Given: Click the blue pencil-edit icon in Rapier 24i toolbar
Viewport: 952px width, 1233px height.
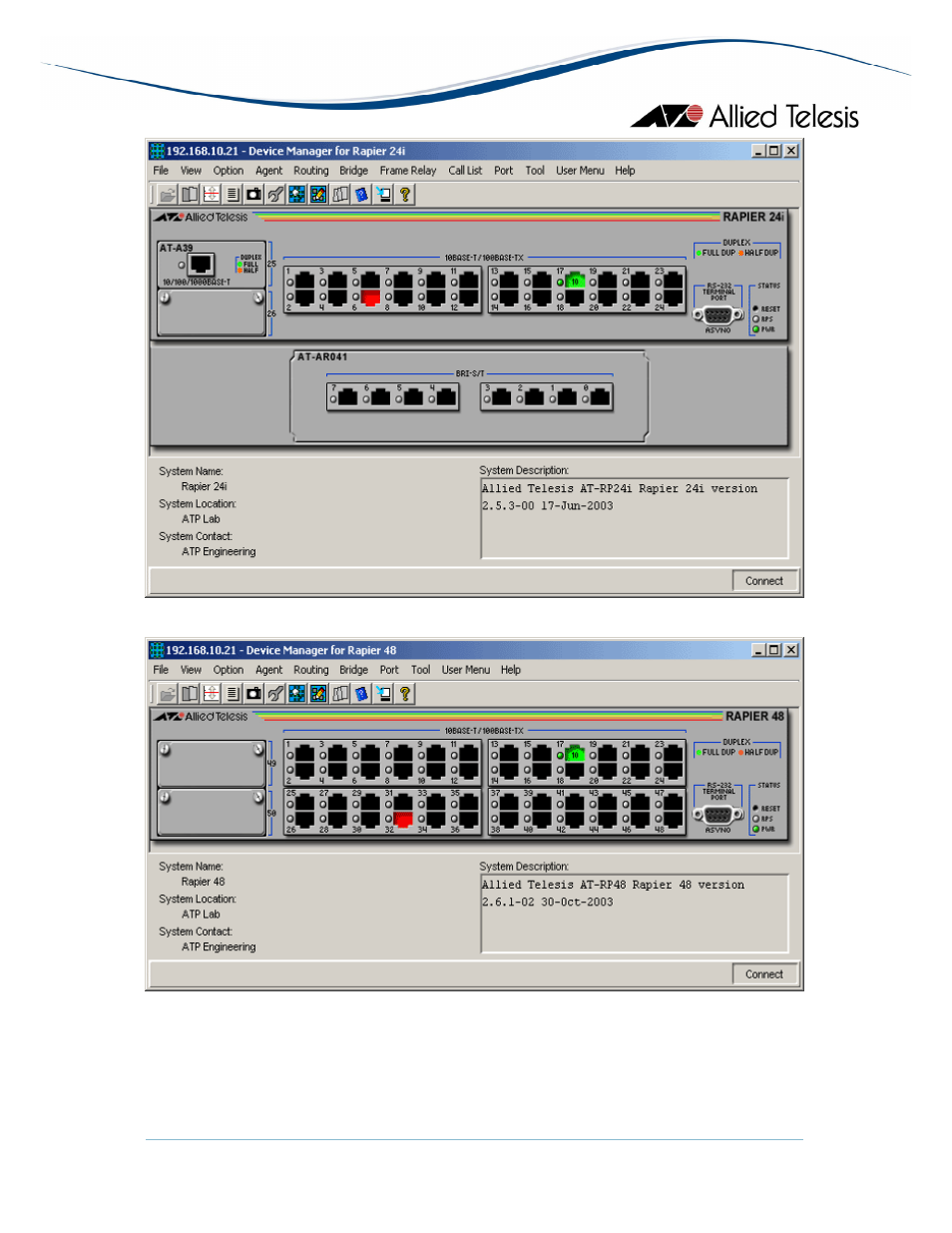Looking at the screenshot, I should pos(318,195).
